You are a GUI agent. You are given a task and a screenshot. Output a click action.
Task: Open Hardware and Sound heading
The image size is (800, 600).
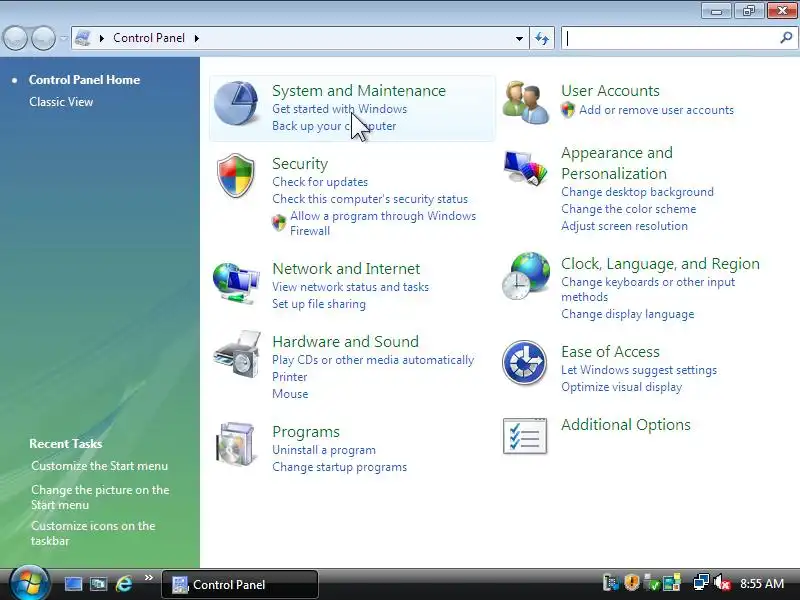point(345,342)
